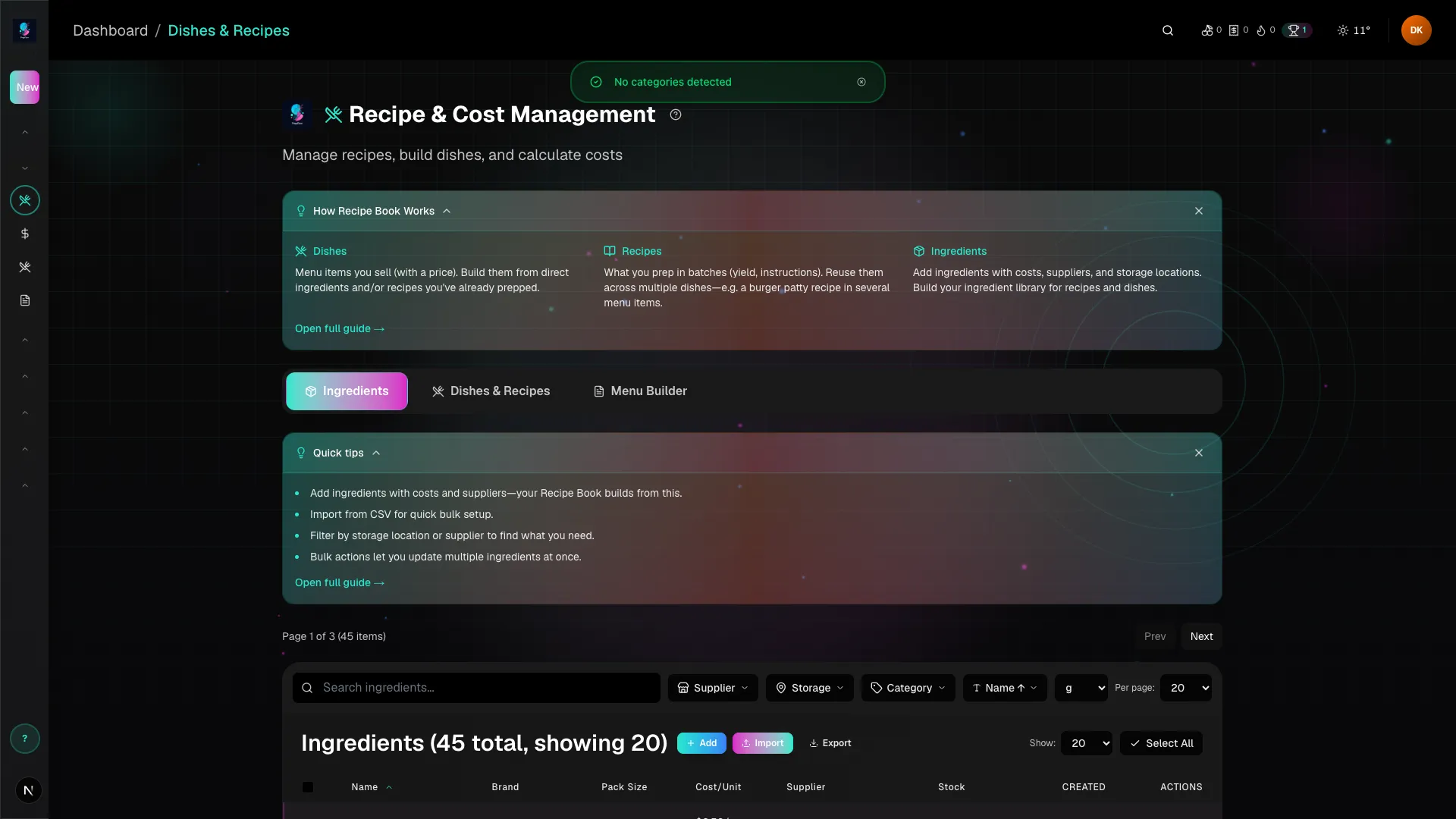The width and height of the screenshot is (1456, 819).
Task: Go to the Dashboard breadcrumb
Action: [111, 30]
